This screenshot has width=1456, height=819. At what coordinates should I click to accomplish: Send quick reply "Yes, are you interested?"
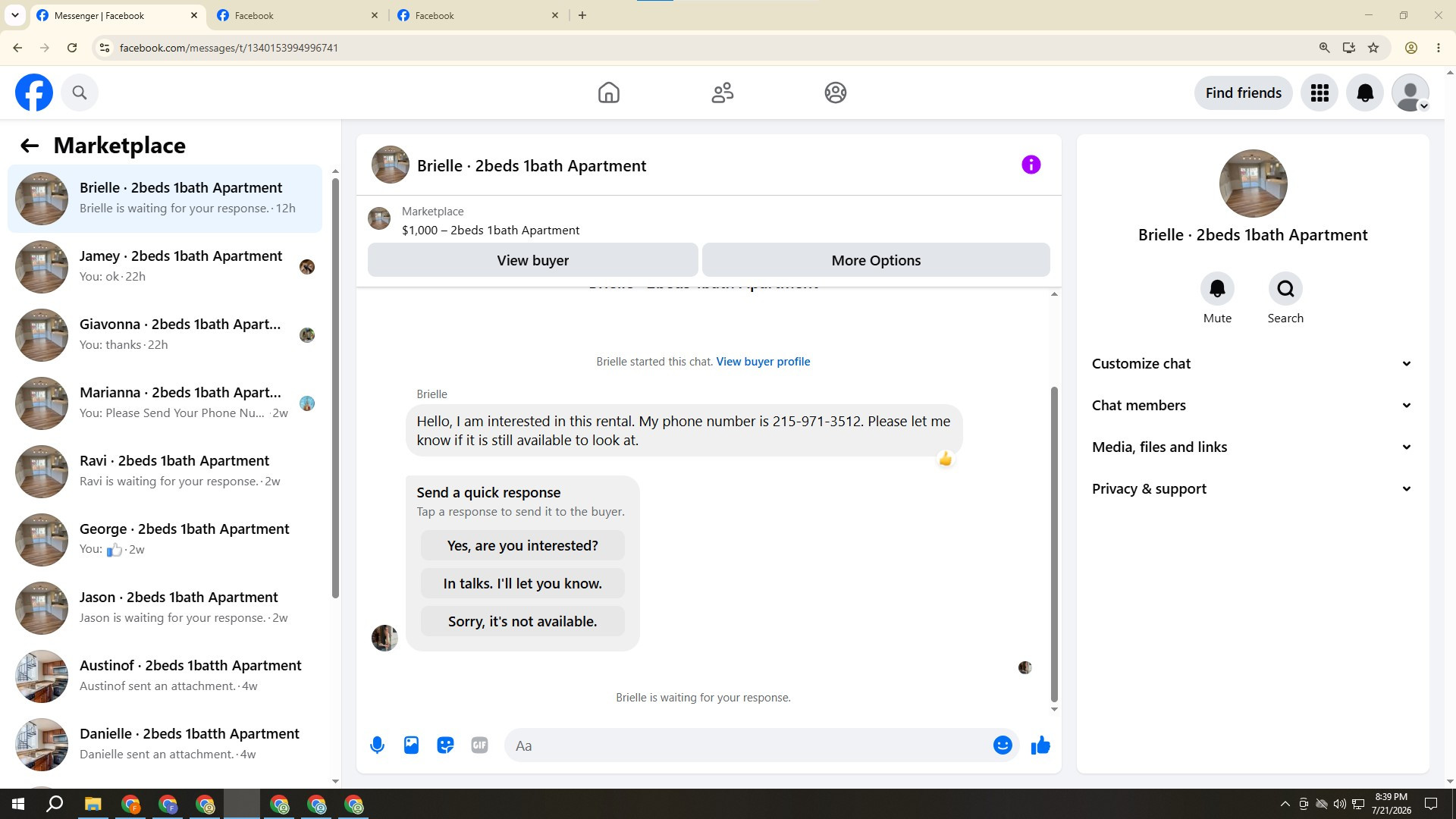point(522,545)
